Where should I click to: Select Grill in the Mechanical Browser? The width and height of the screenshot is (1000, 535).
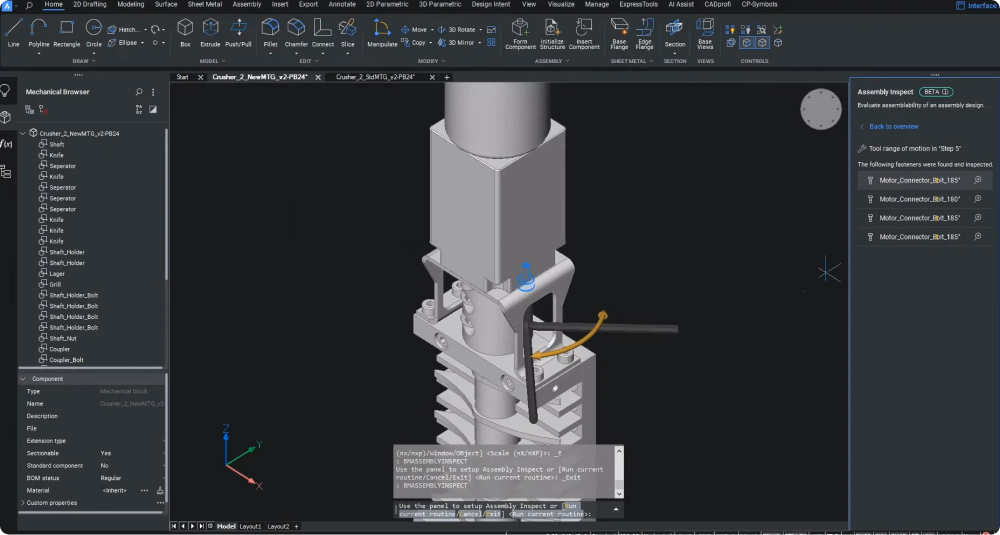[x=55, y=284]
